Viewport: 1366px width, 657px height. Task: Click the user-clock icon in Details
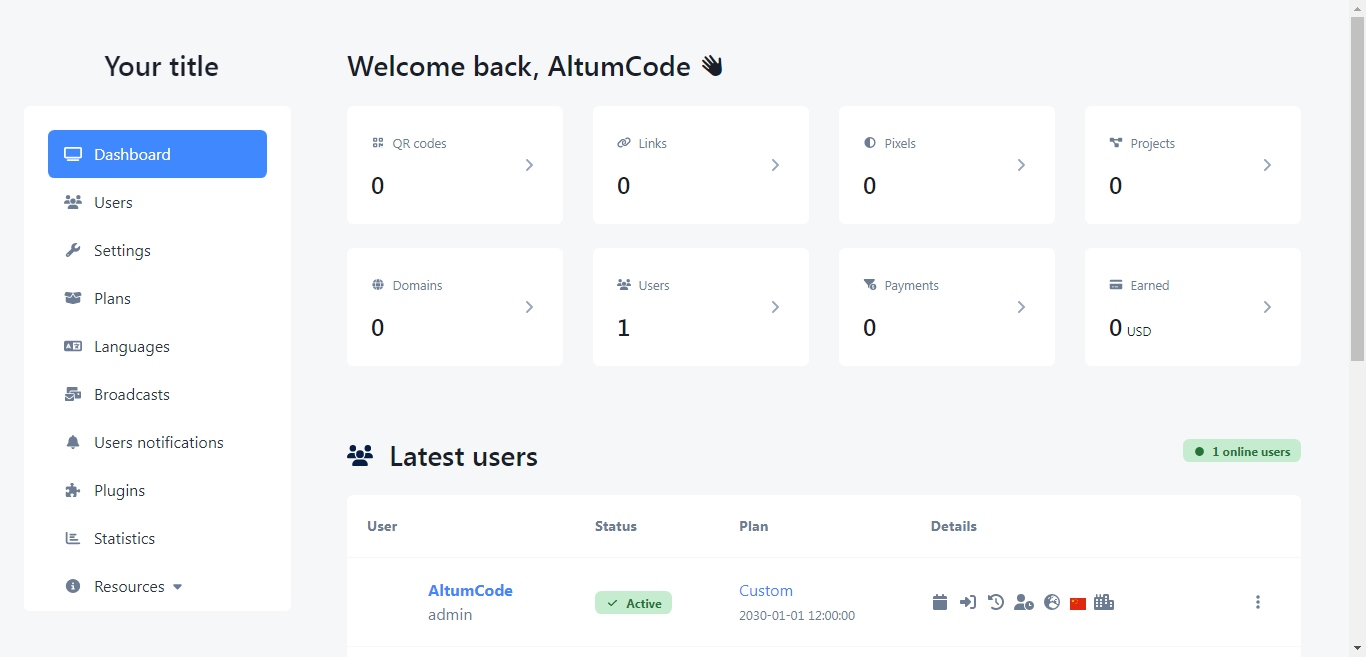click(x=1023, y=602)
